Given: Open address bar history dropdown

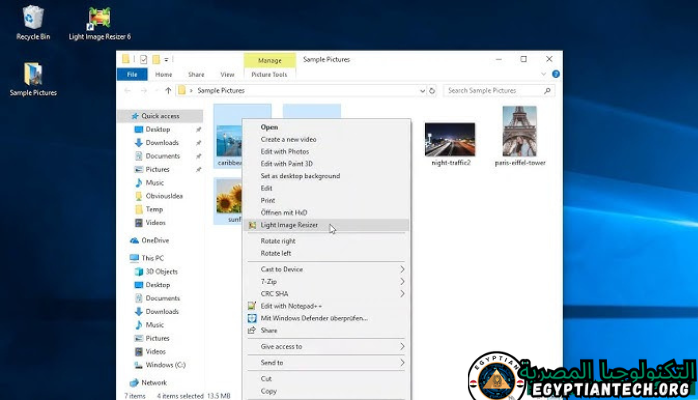Looking at the screenshot, I should point(422,90).
